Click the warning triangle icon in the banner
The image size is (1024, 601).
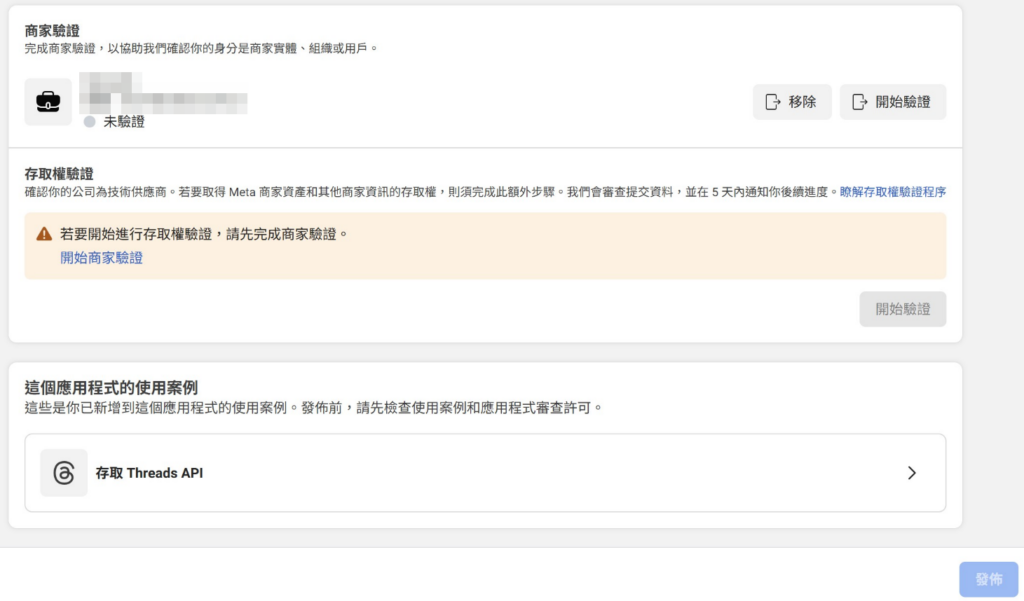(x=44, y=234)
